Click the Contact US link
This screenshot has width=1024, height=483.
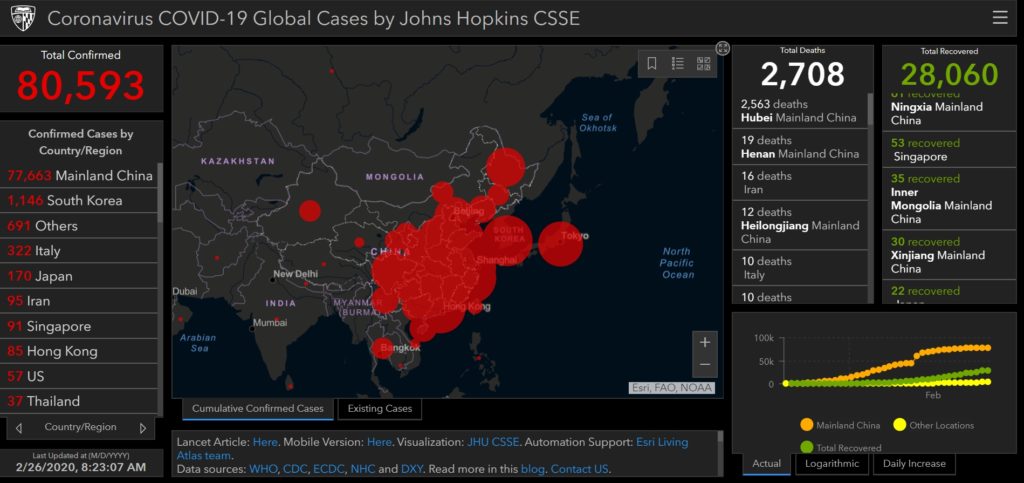[x=579, y=469]
